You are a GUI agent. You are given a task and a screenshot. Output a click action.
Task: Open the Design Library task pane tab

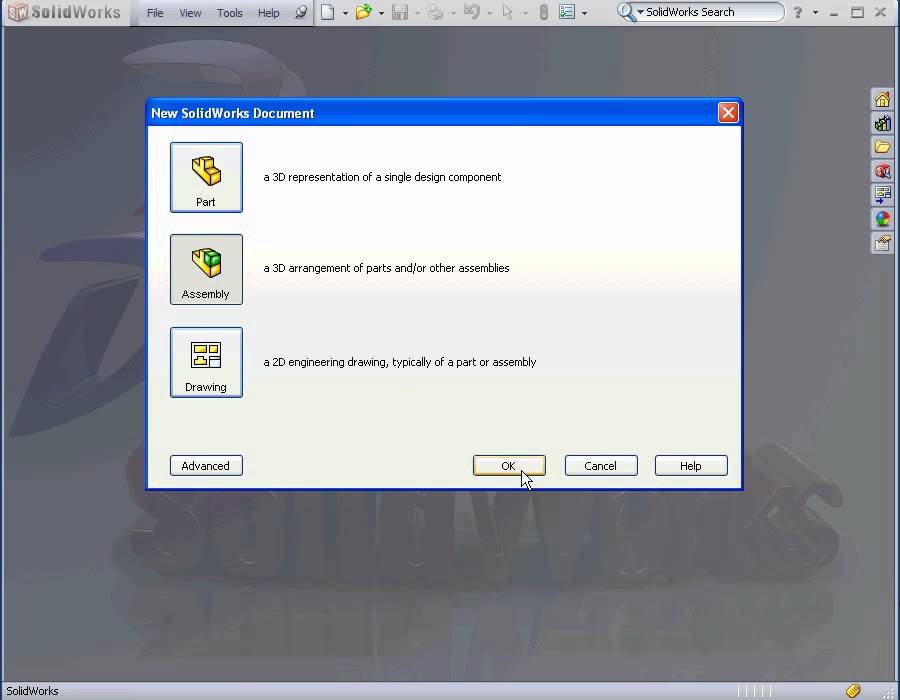(x=882, y=123)
